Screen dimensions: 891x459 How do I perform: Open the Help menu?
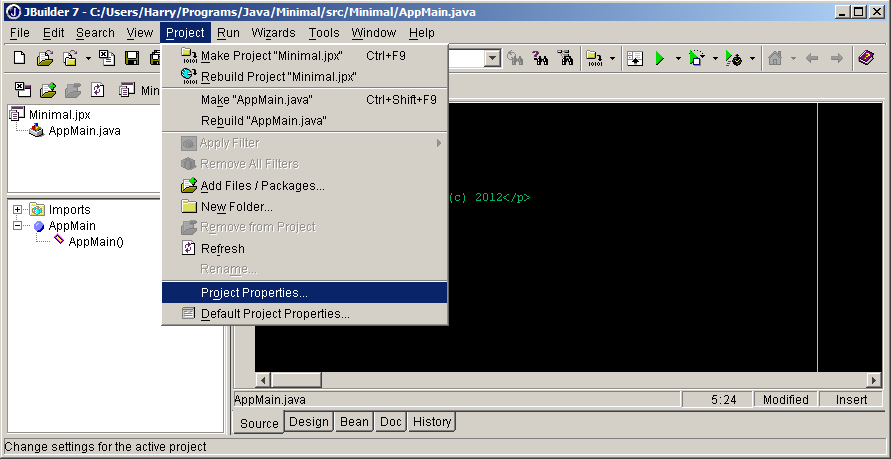point(422,33)
